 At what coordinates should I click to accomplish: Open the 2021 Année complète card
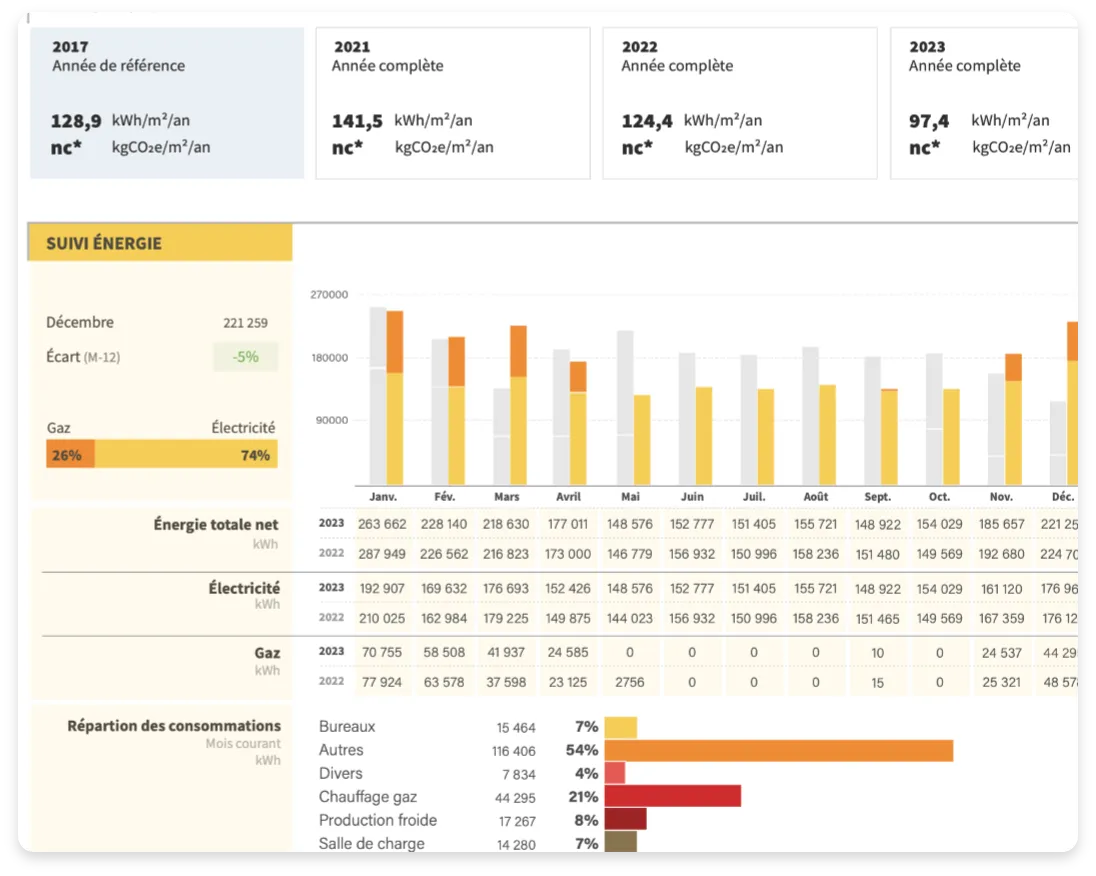click(x=452, y=103)
